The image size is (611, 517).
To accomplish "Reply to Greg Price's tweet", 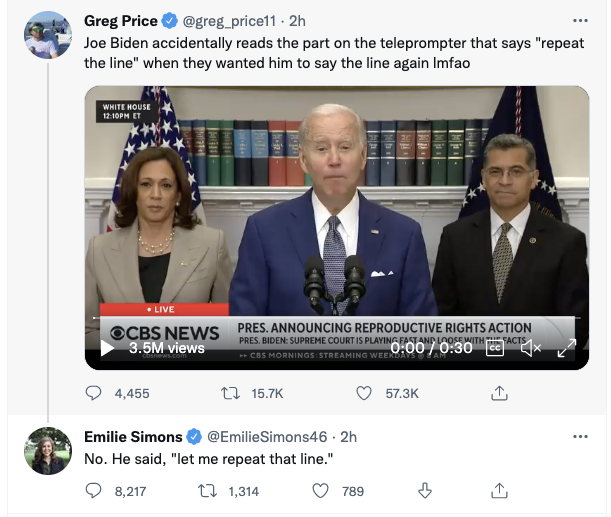I will coord(94,393).
